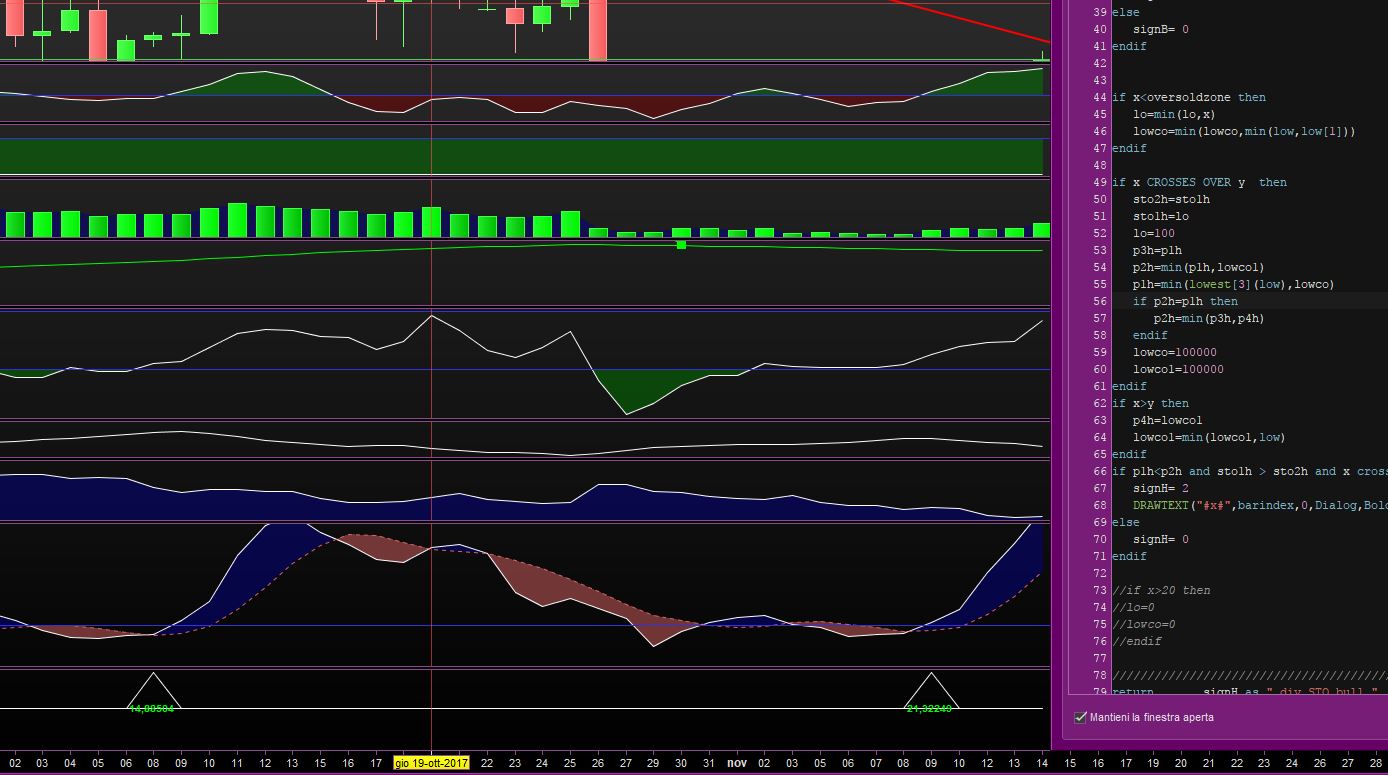Screen dimensions: 1388x775
Task: Click code line 'lowco=100000'
Action: (x=1174, y=352)
